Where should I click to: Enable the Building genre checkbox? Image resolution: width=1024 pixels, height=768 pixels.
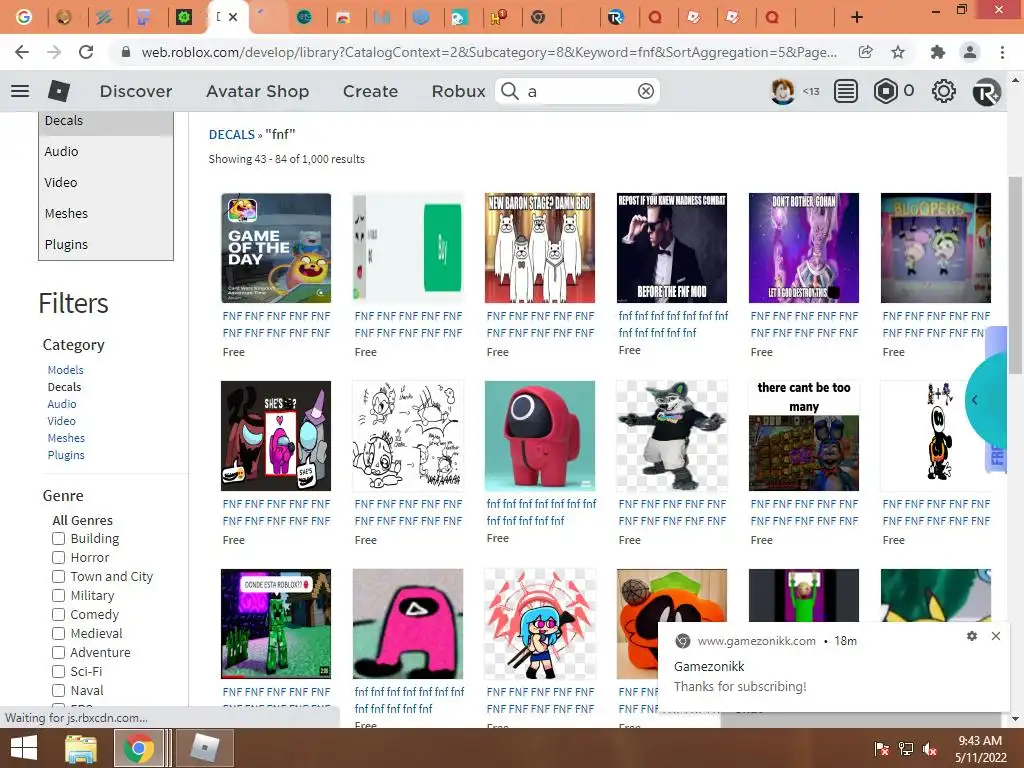coord(58,539)
